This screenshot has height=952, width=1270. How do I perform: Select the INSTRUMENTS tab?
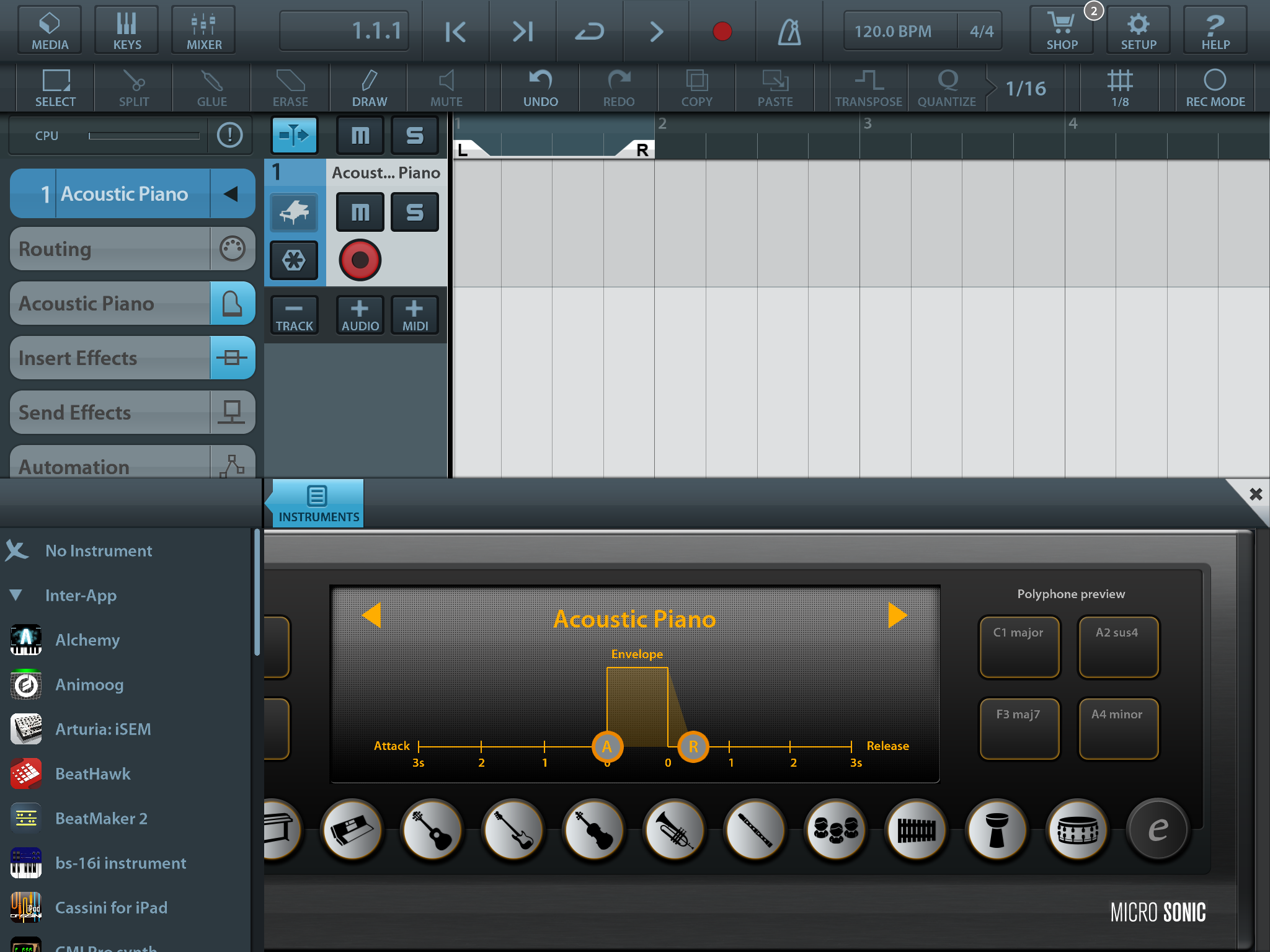(x=318, y=503)
